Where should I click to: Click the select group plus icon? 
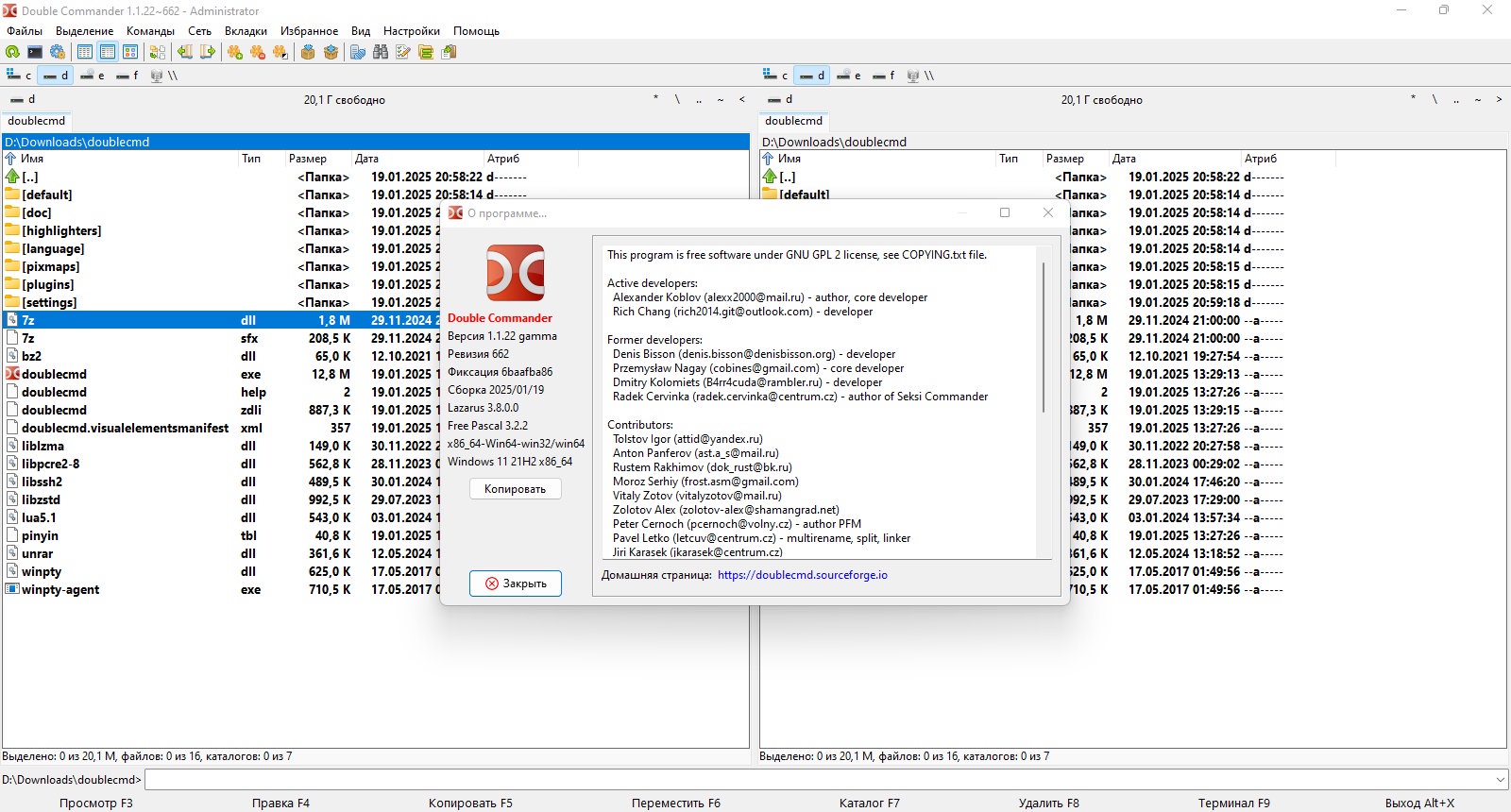coord(235,52)
